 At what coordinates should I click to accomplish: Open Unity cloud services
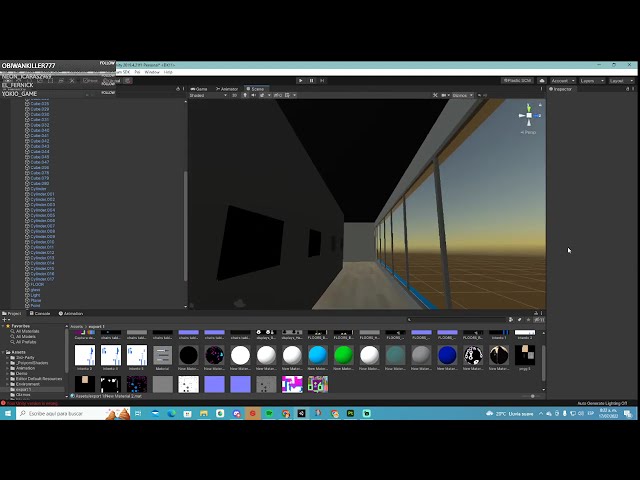542,81
